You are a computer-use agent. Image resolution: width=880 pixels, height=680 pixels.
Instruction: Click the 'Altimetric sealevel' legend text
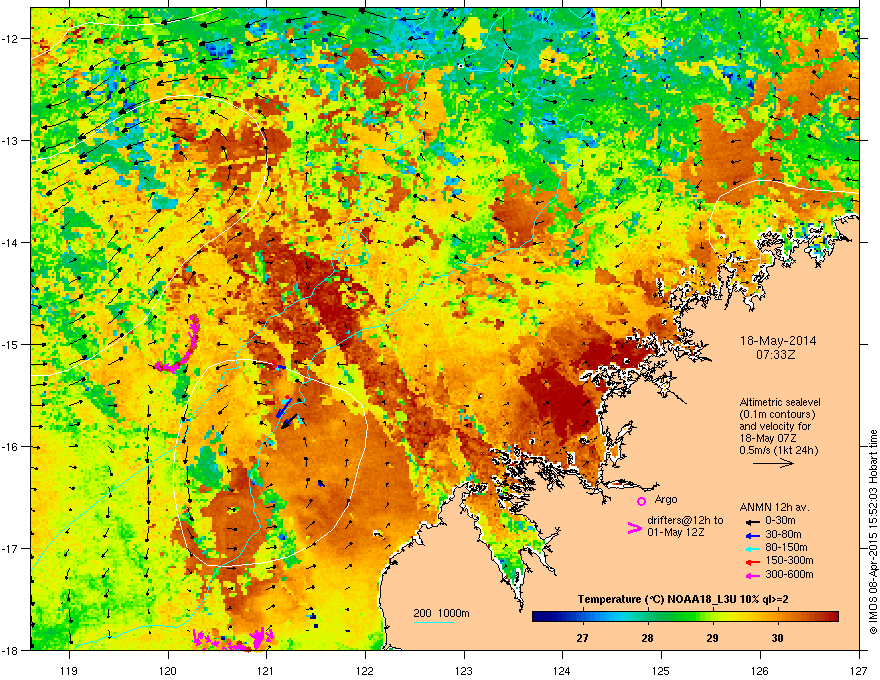(x=780, y=402)
